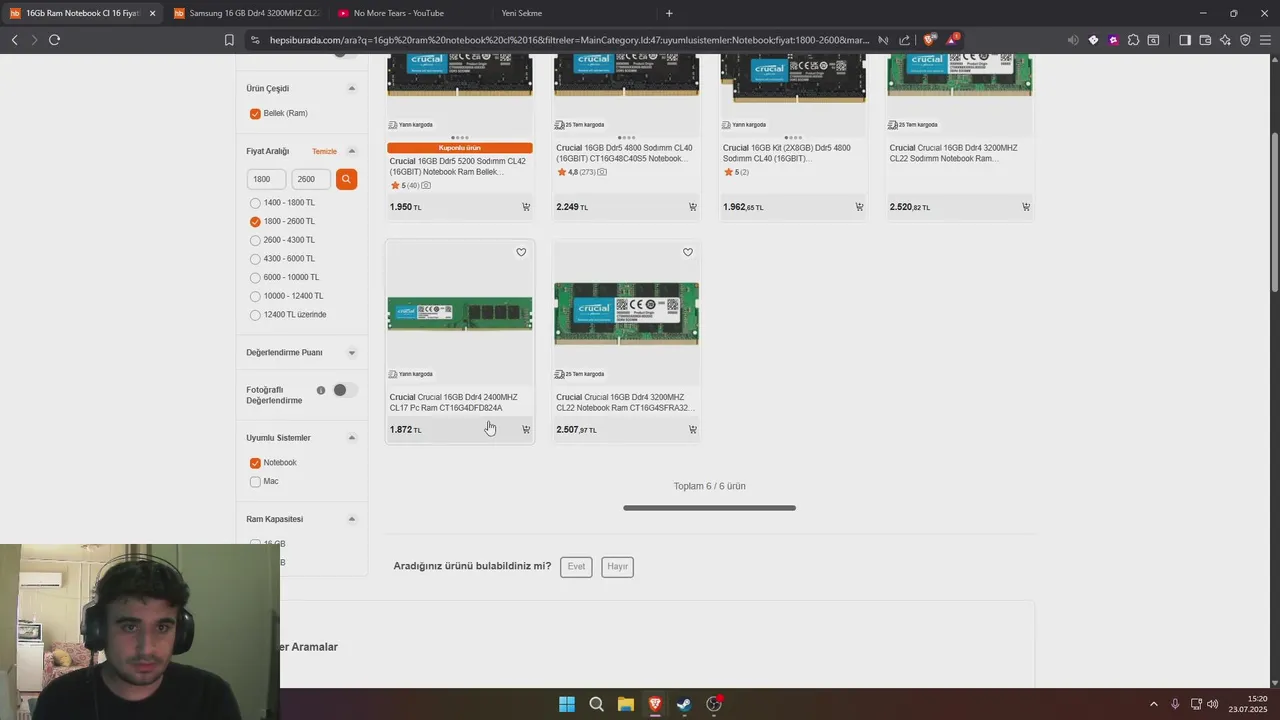Switch to No More Tears YouTube tab
The height and width of the screenshot is (720, 1280).
coord(410,13)
